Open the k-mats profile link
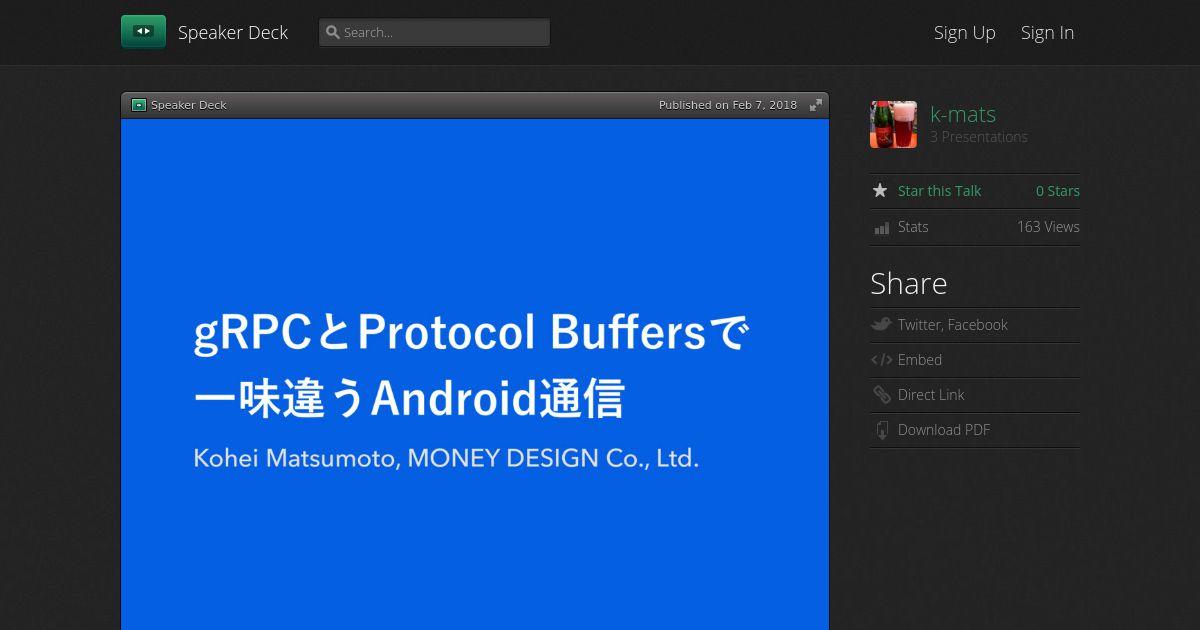 [x=963, y=114]
